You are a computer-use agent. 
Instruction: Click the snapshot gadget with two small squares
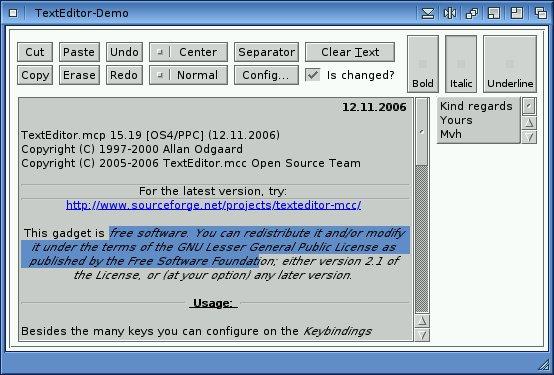tap(471, 13)
